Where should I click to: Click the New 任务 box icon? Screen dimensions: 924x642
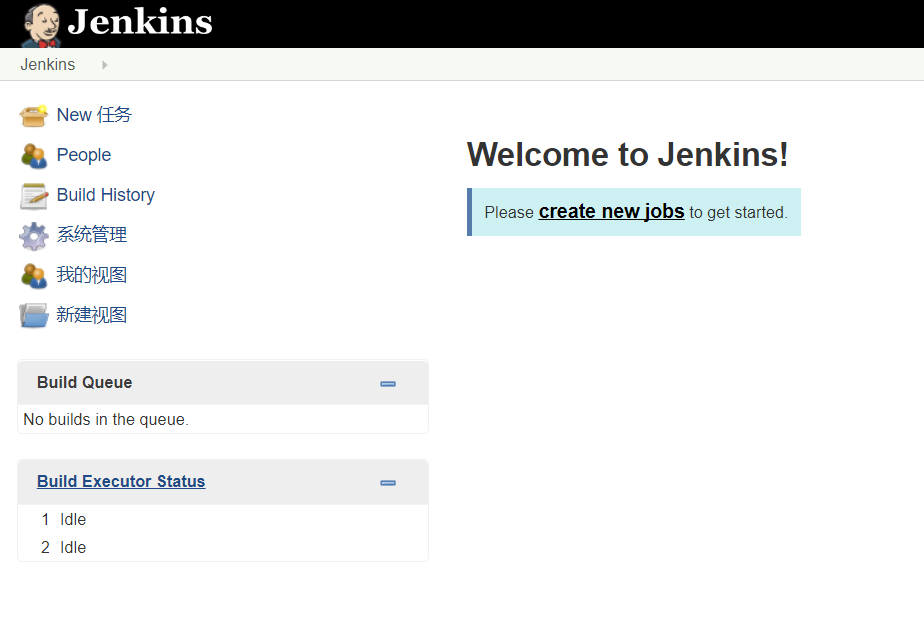point(34,116)
